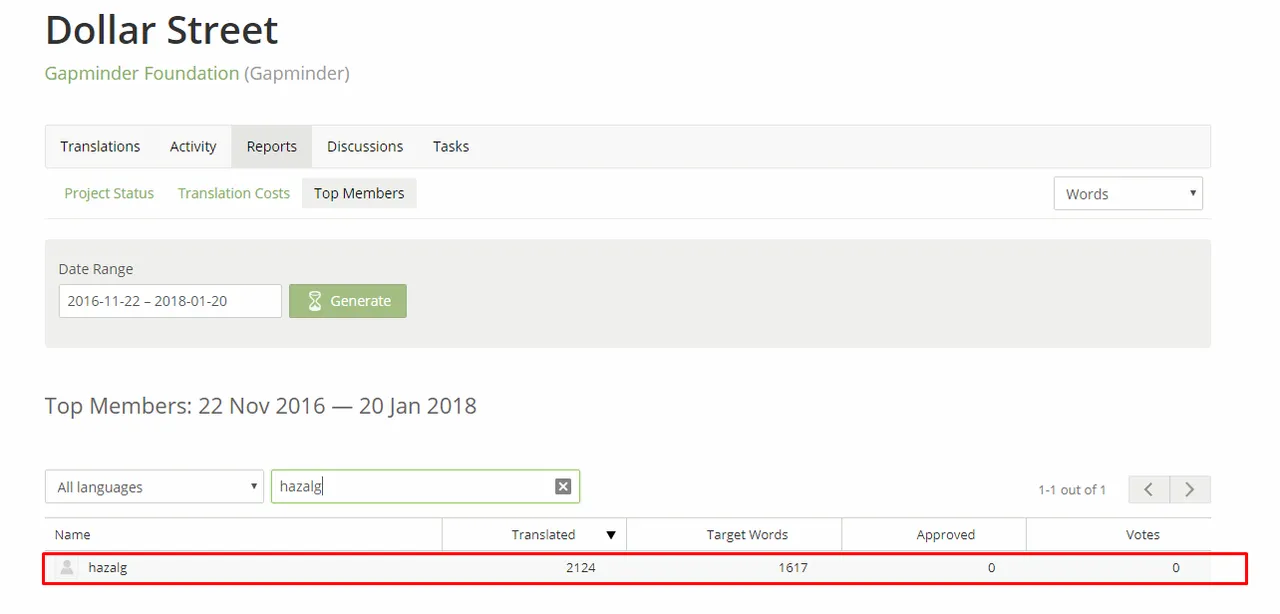Click the target words value 1617
Screen dimensions: 1280x614
[793, 567]
